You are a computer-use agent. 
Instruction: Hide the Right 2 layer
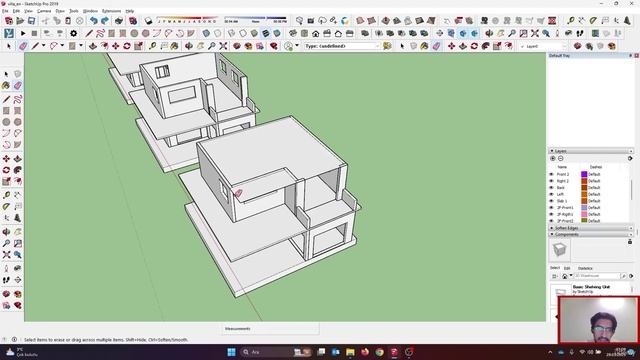551,181
